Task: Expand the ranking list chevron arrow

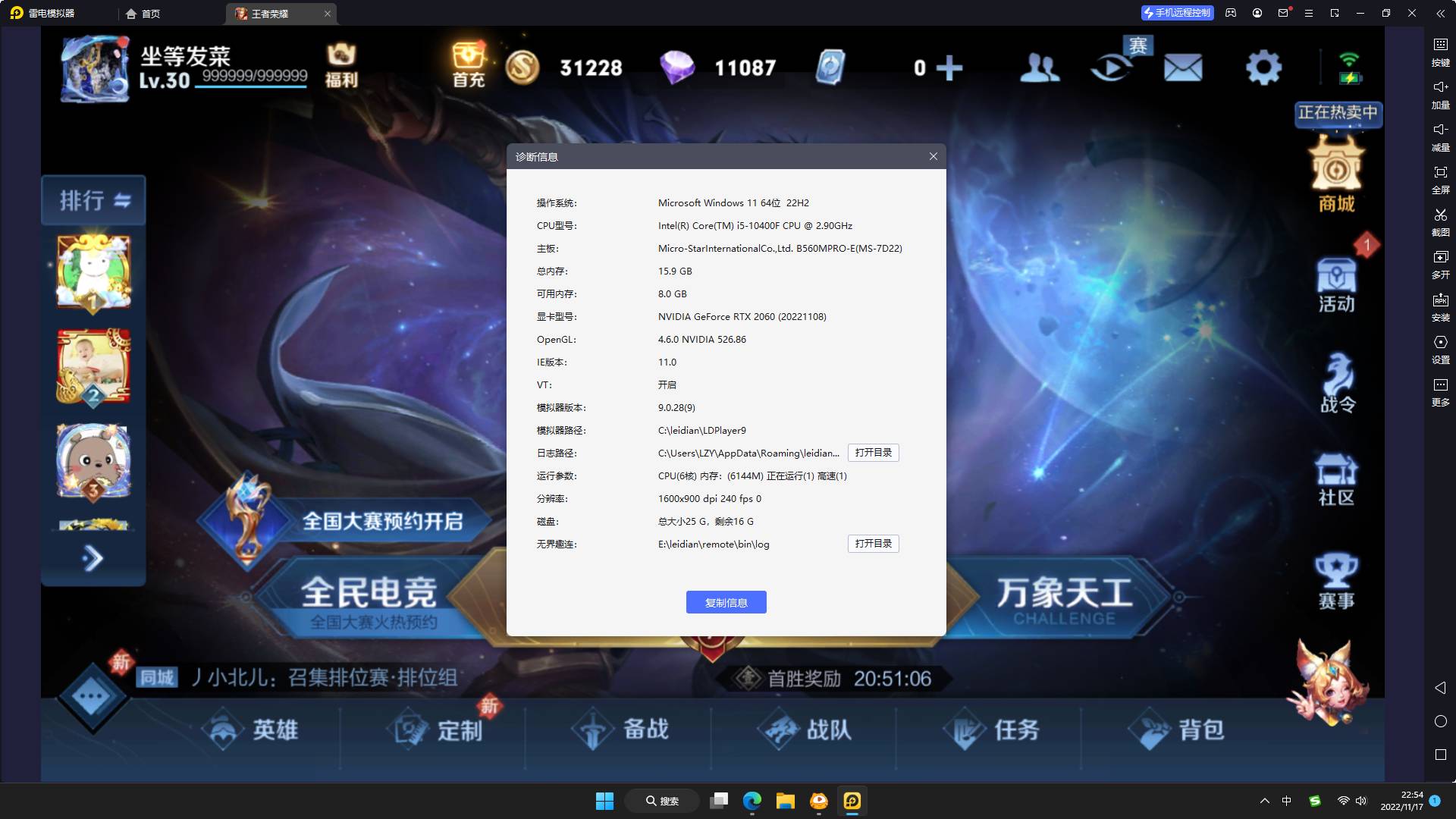Action: click(93, 559)
